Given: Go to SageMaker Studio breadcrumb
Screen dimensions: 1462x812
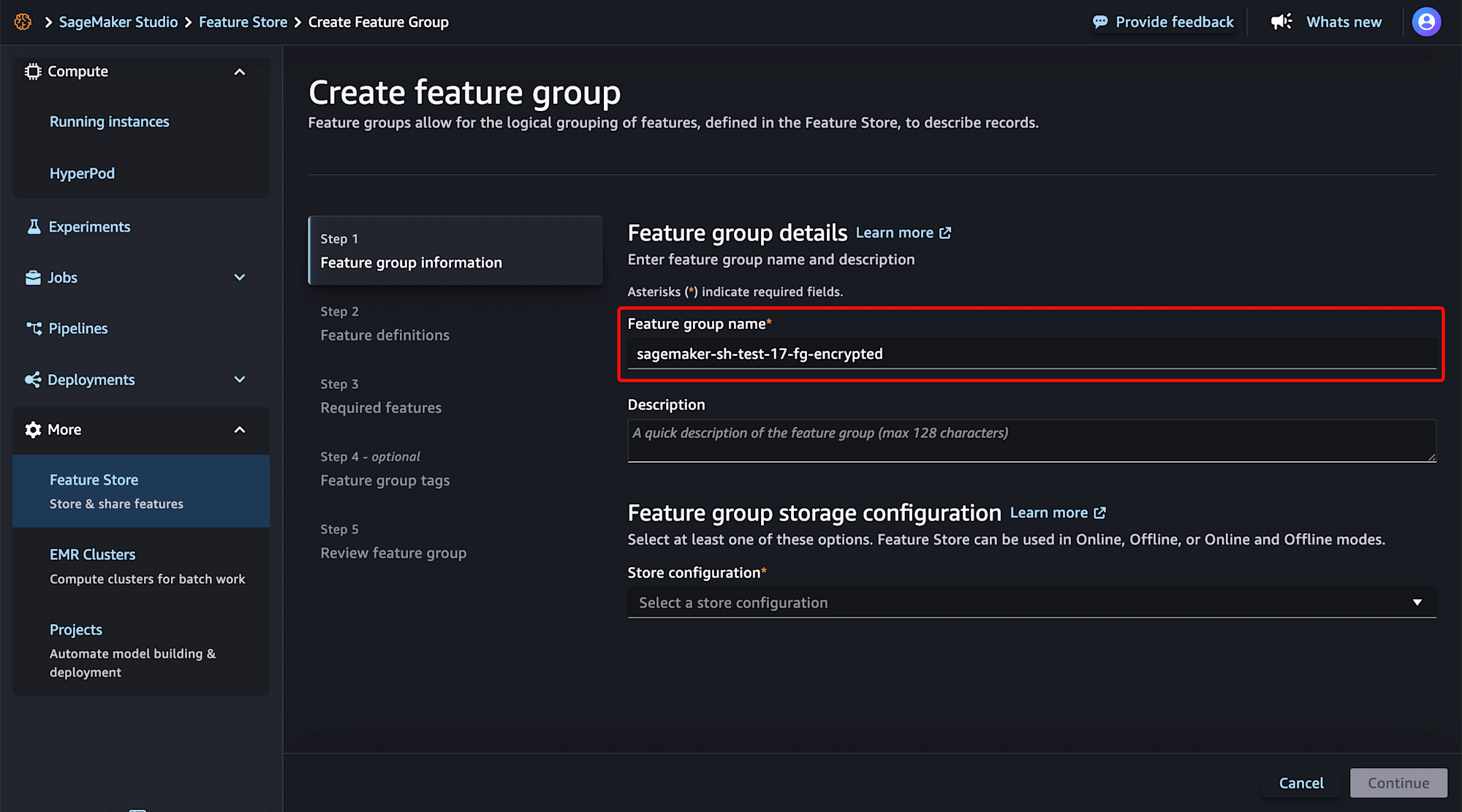Looking at the screenshot, I should (x=118, y=22).
